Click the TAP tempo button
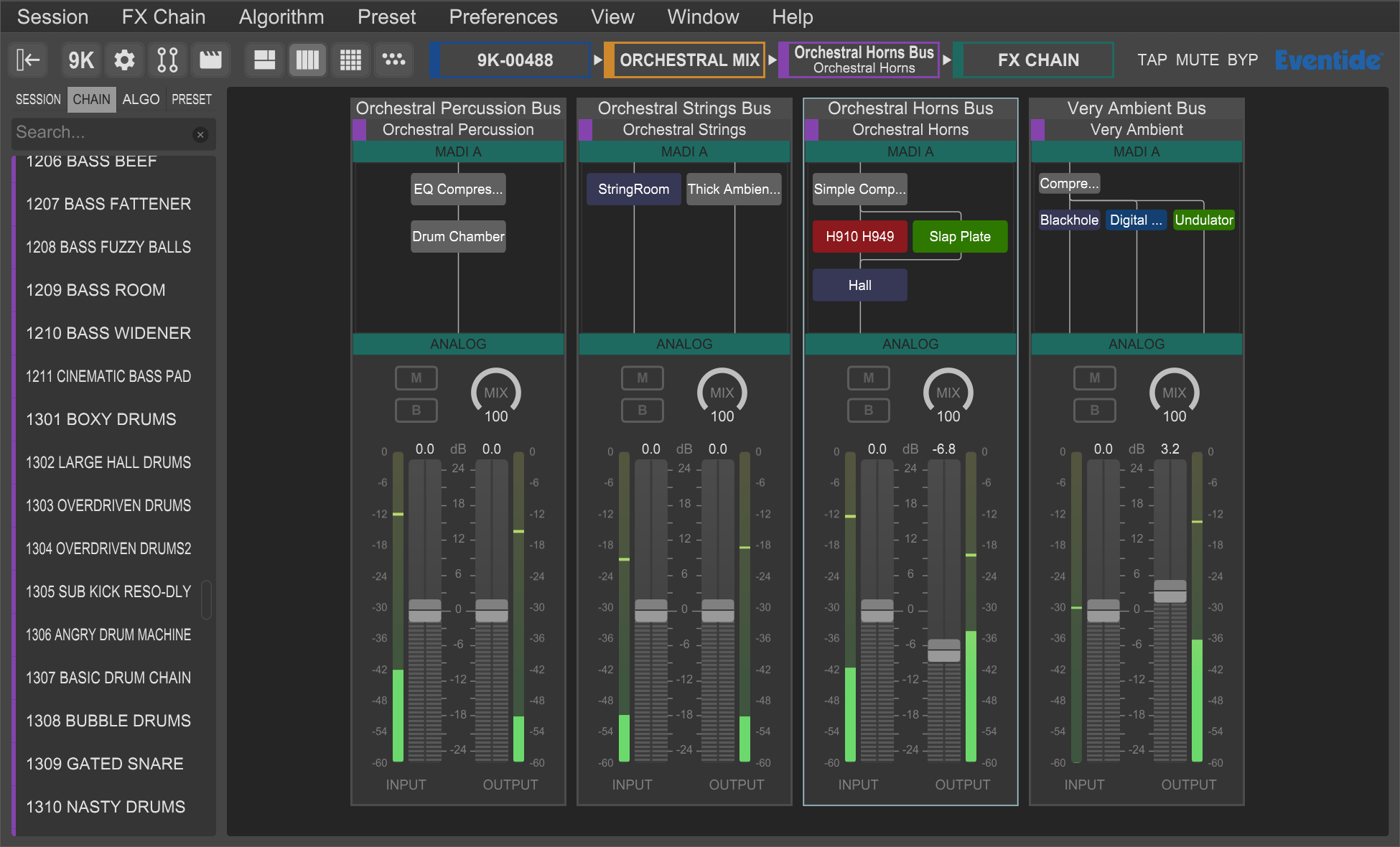This screenshot has width=1400, height=847. pos(1152,60)
